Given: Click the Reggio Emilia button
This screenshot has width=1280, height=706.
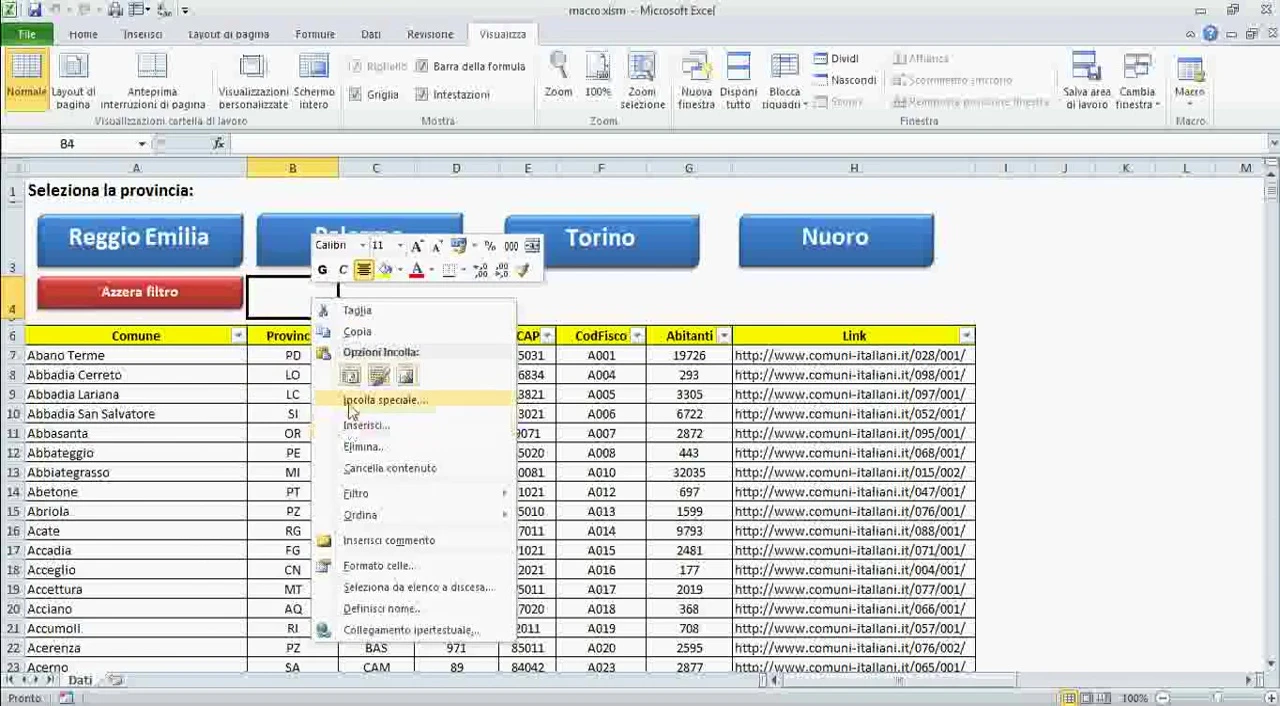Looking at the screenshot, I should pyautogui.click(x=139, y=238).
